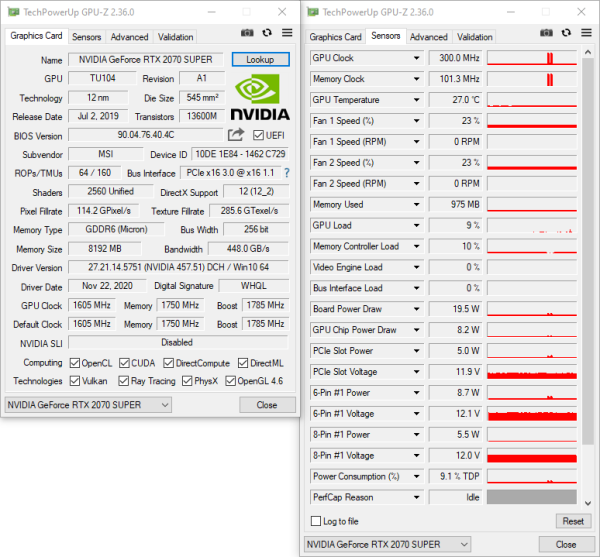Open Video Engine Load dropdown arrow
This screenshot has height=557, width=600.
(416, 267)
